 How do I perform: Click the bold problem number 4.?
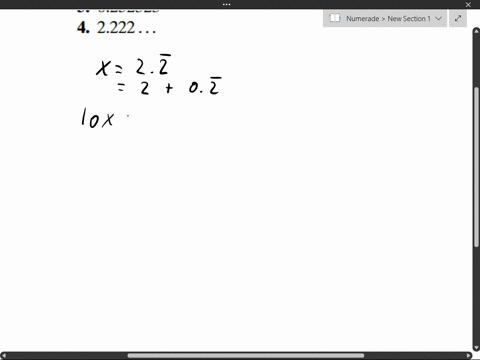coord(83,28)
